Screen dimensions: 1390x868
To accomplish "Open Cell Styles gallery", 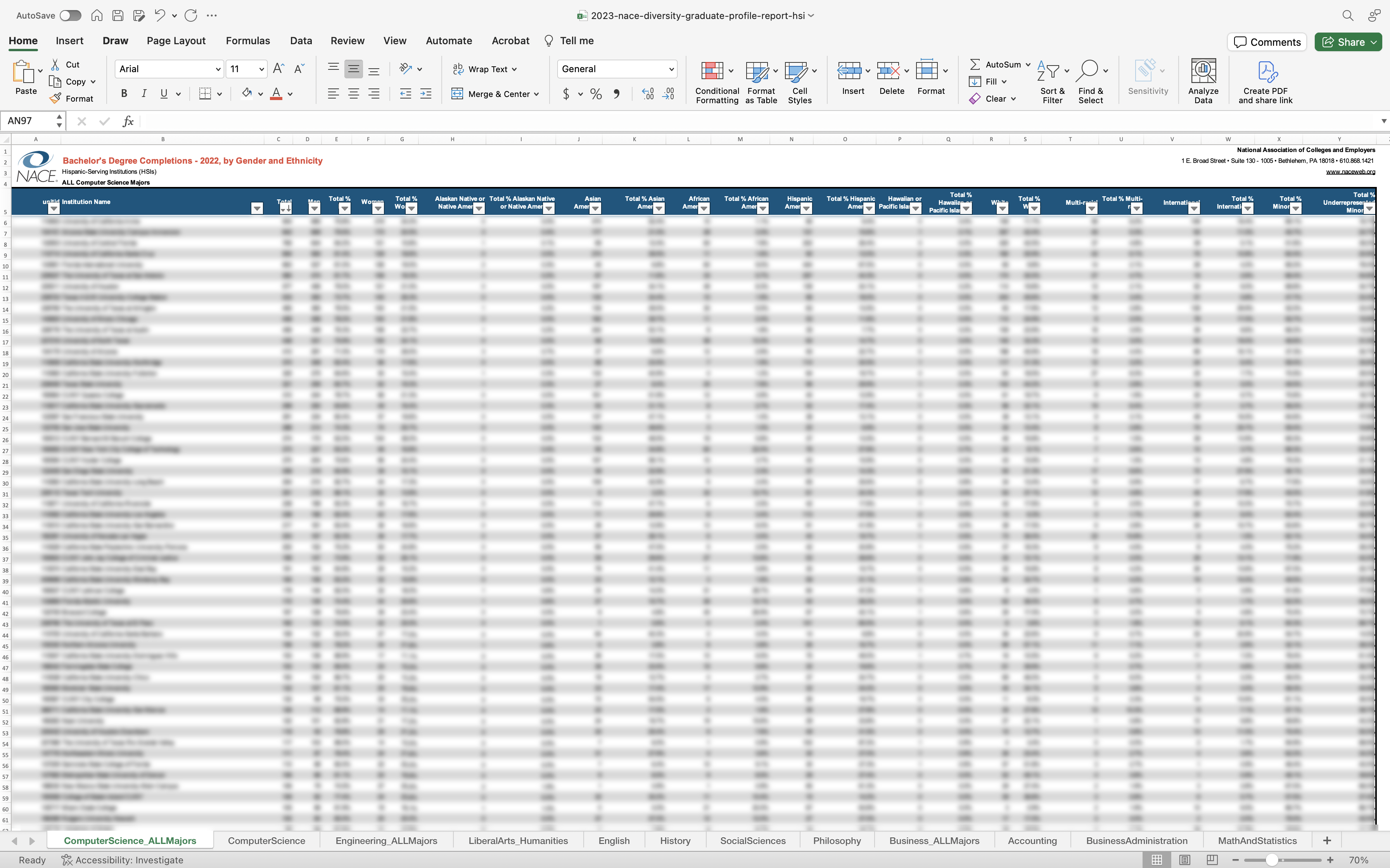I will [799, 81].
